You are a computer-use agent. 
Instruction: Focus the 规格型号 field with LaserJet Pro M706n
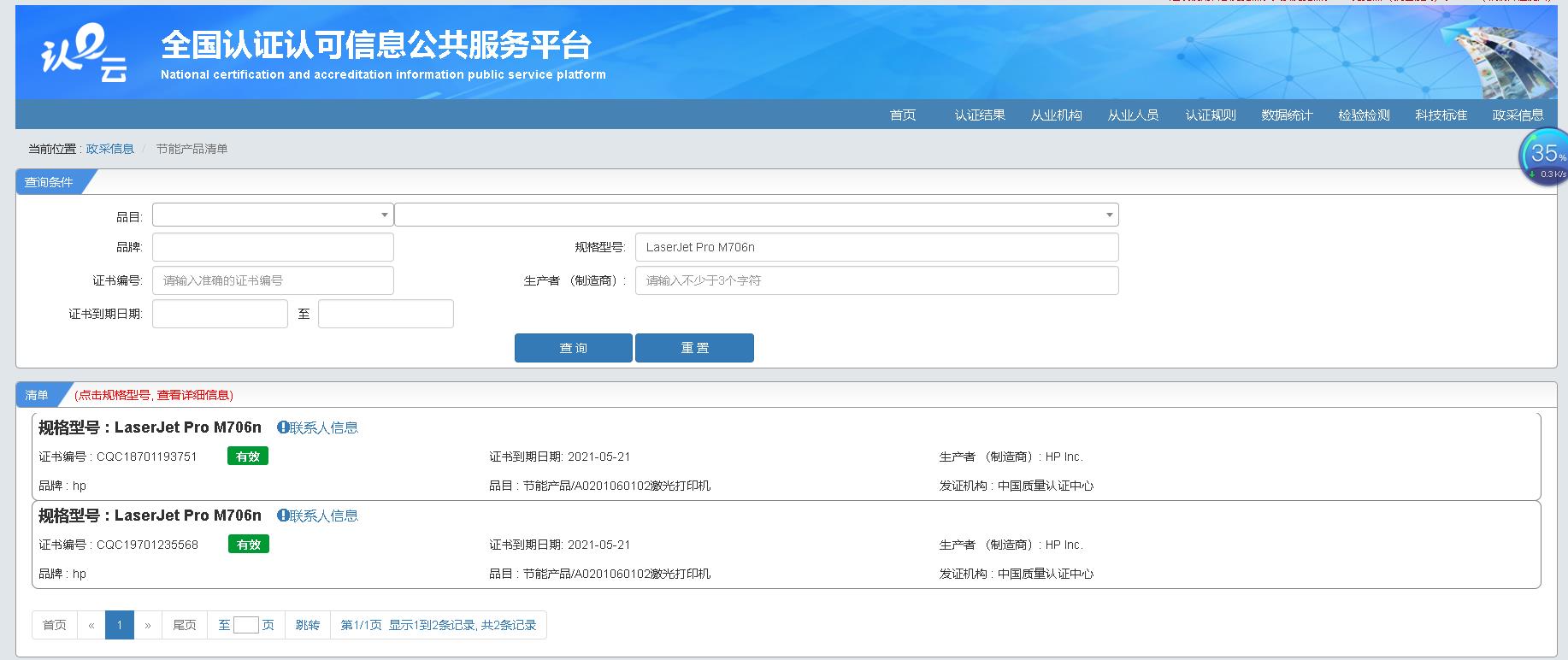pos(877,247)
